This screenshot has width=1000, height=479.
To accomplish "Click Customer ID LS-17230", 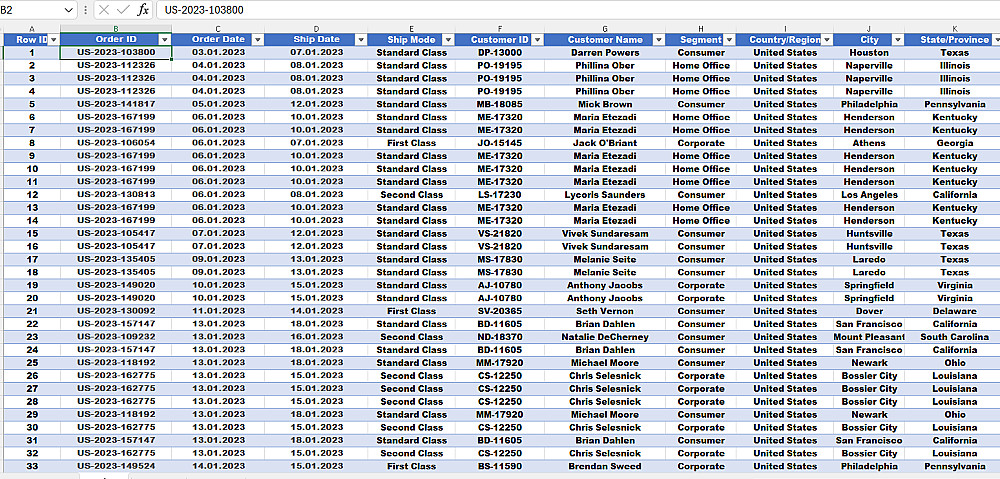I will point(500,195).
